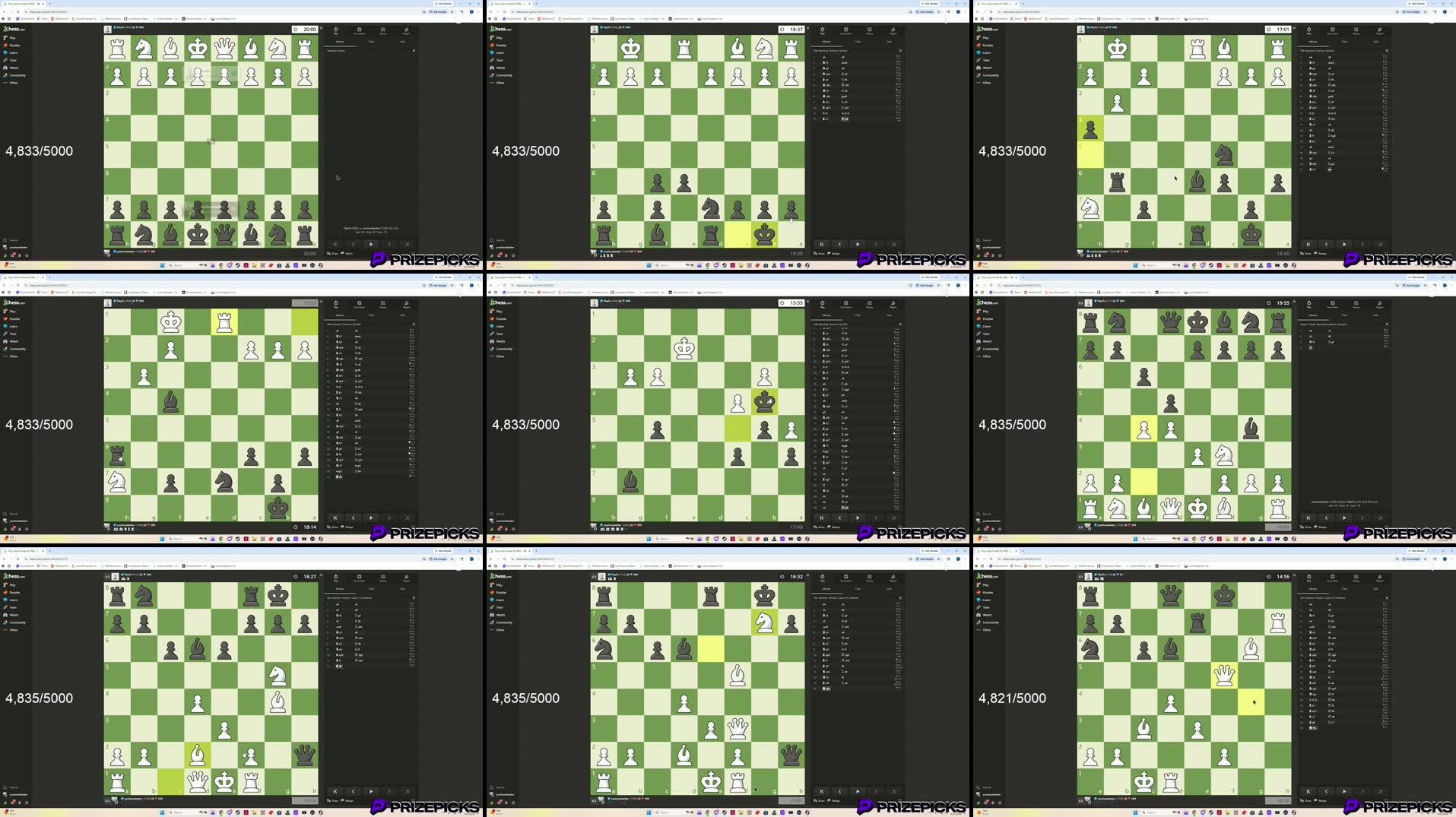This screenshot has height=817, width=1456.
Task: Select black pawn on highlighted square, 17:01 frame
Action: pyautogui.click(x=1090, y=128)
